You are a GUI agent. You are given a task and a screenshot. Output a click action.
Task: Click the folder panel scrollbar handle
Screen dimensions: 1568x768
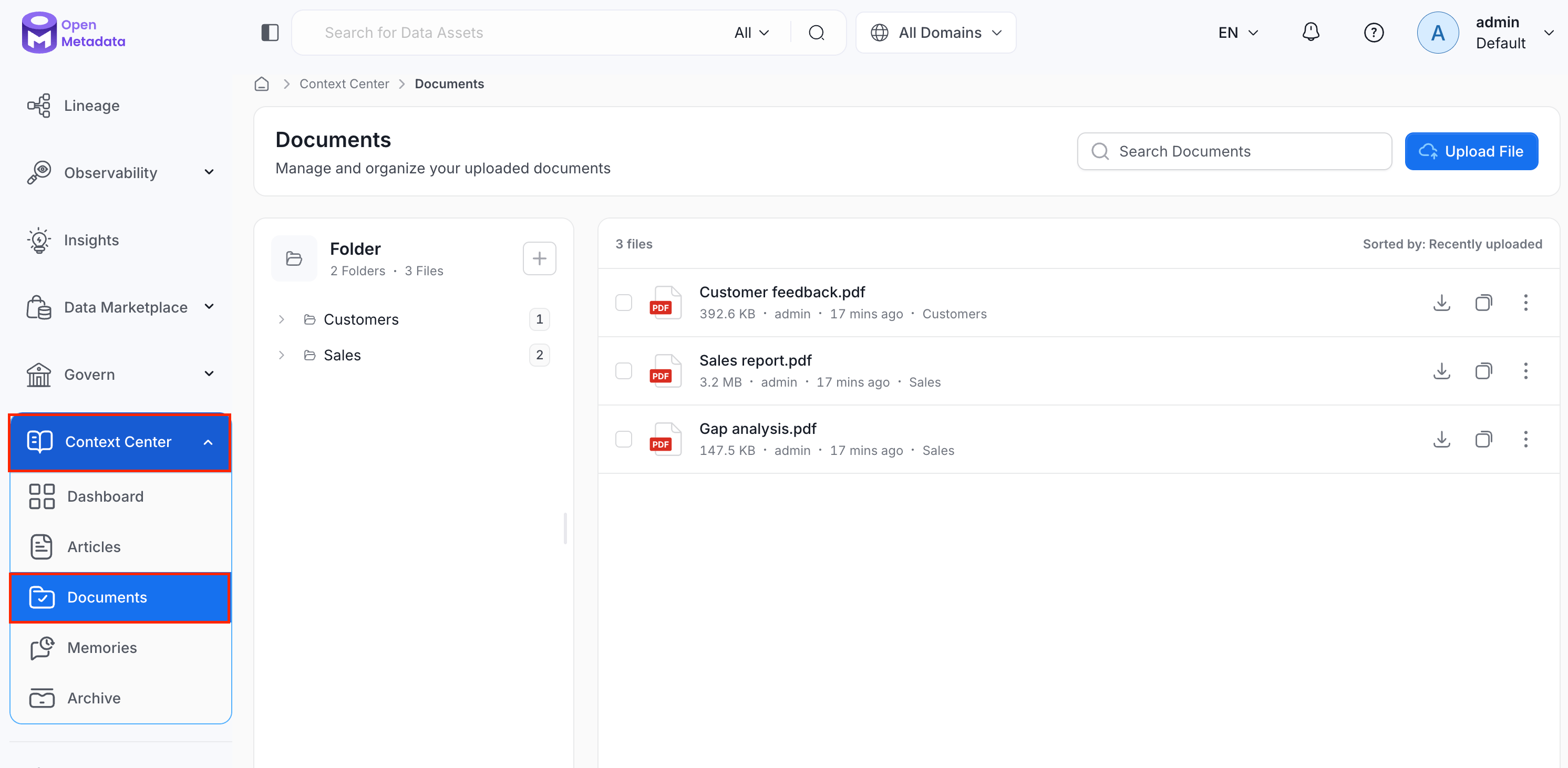(x=565, y=528)
